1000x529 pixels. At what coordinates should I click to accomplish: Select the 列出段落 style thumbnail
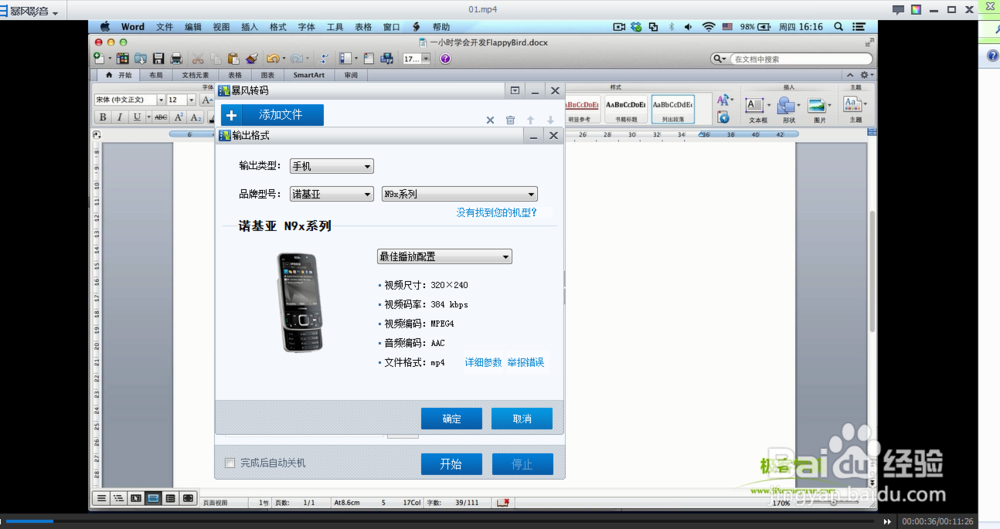click(672, 109)
